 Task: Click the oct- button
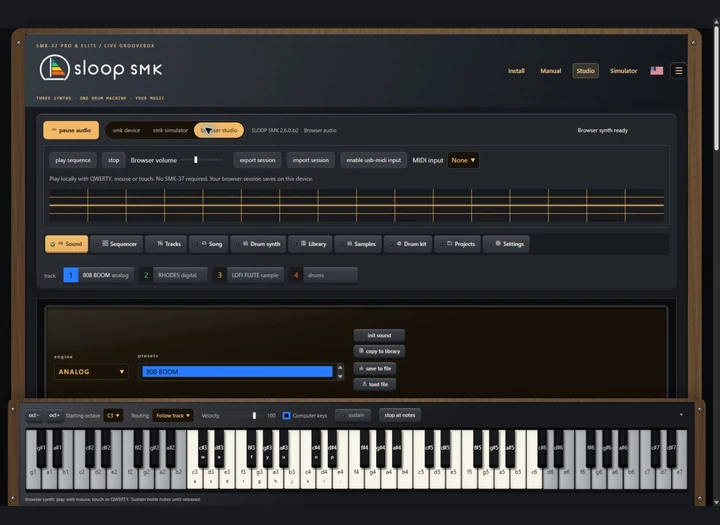[34, 415]
